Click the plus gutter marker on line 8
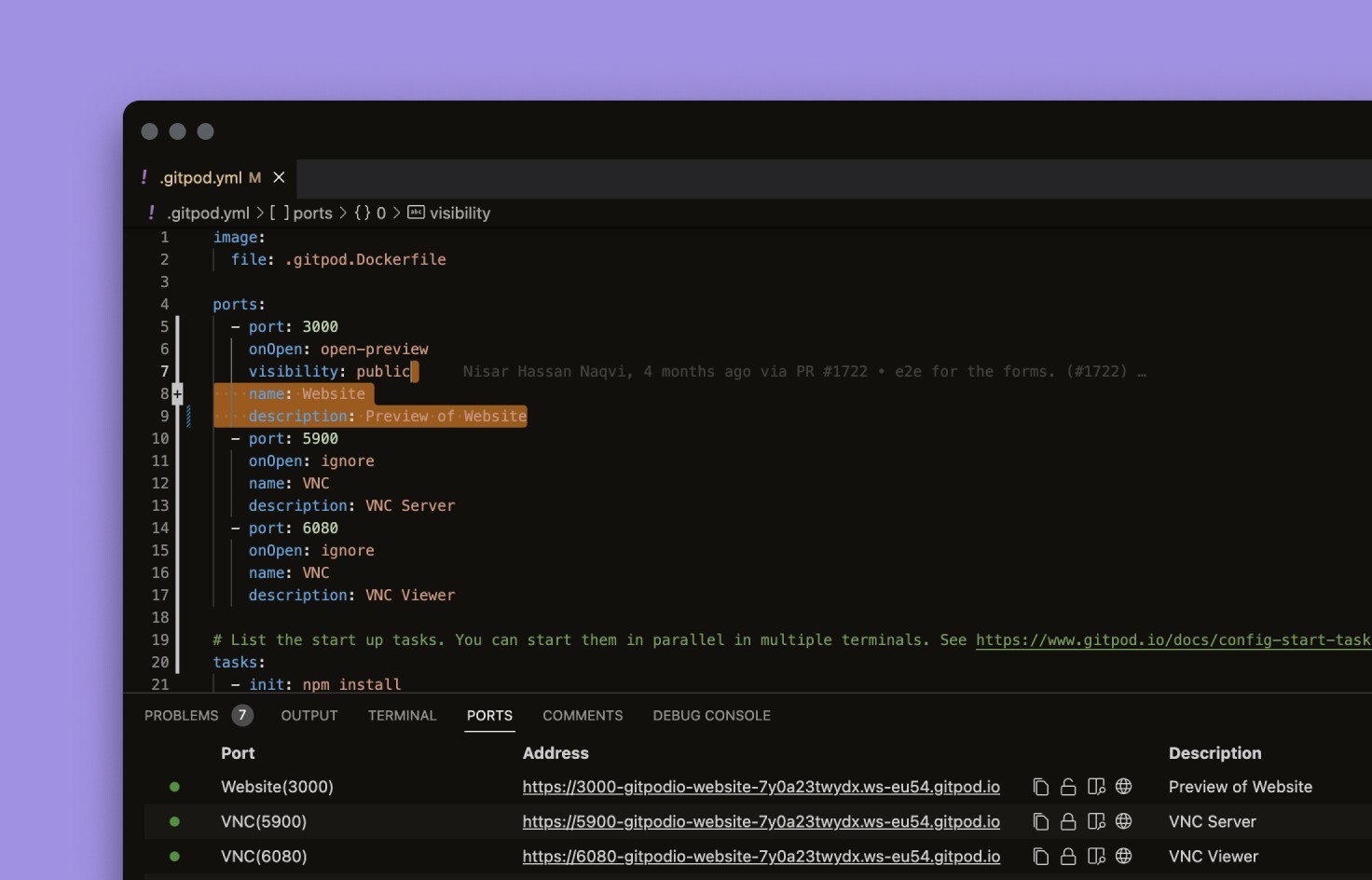1372x880 pixels. pyautogui.click(x=177, y=393)
